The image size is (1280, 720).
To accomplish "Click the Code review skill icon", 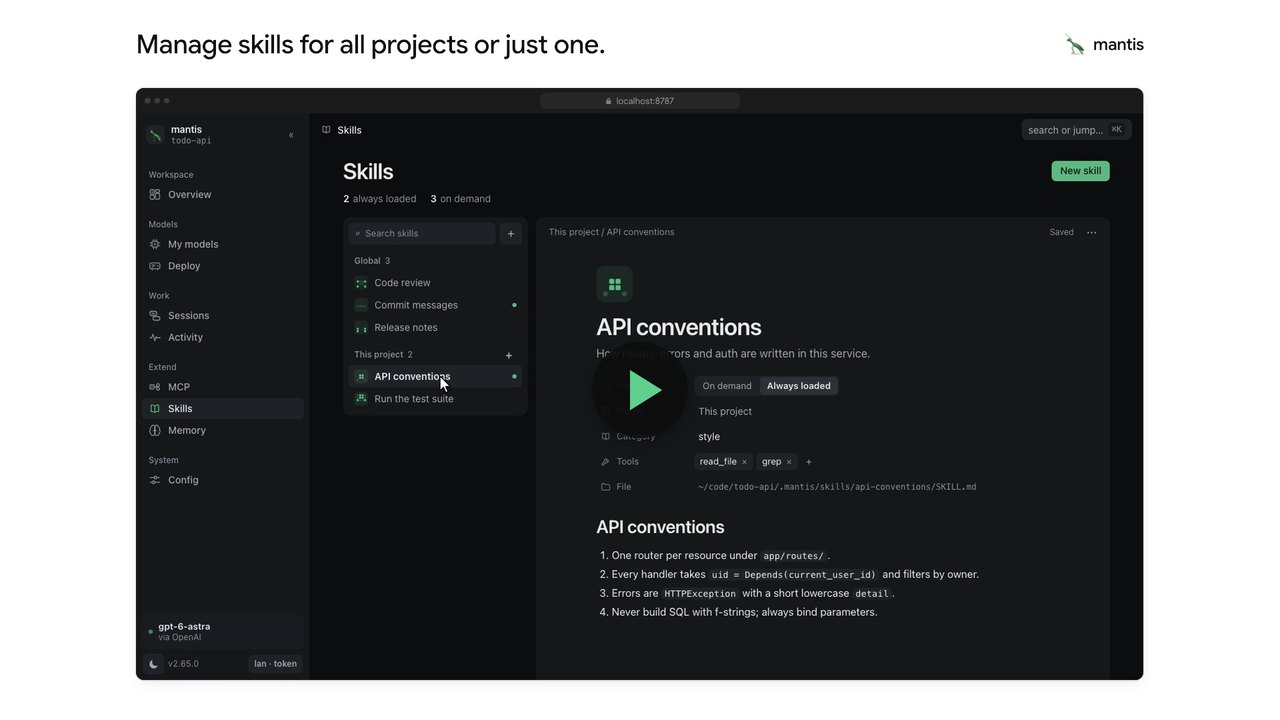I will (x=361, y=283).
